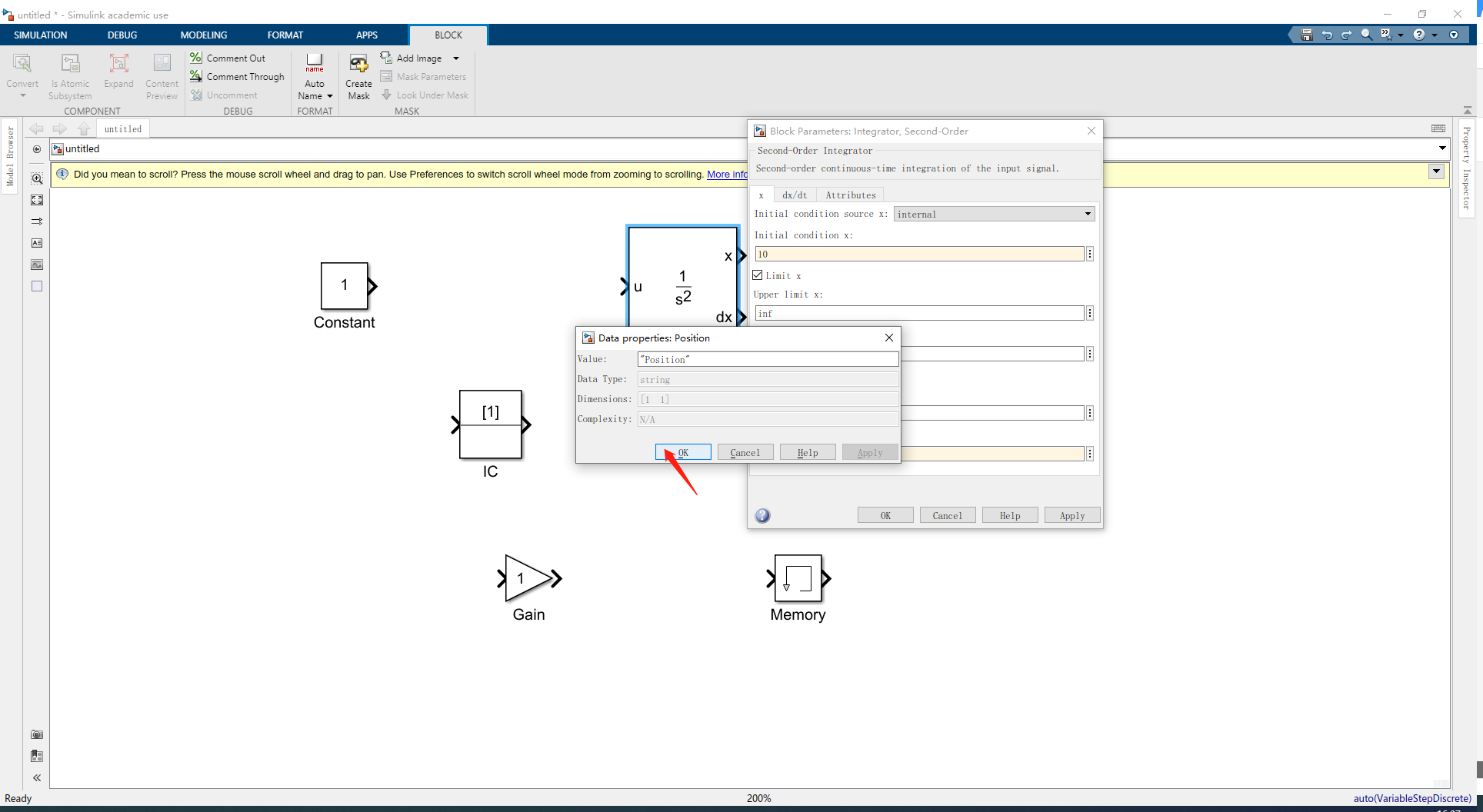The width and height of the screenshot is (1483, 812).
Task: Click the Hide/Show Explorer Bar icon
Action: pos(37,149)
